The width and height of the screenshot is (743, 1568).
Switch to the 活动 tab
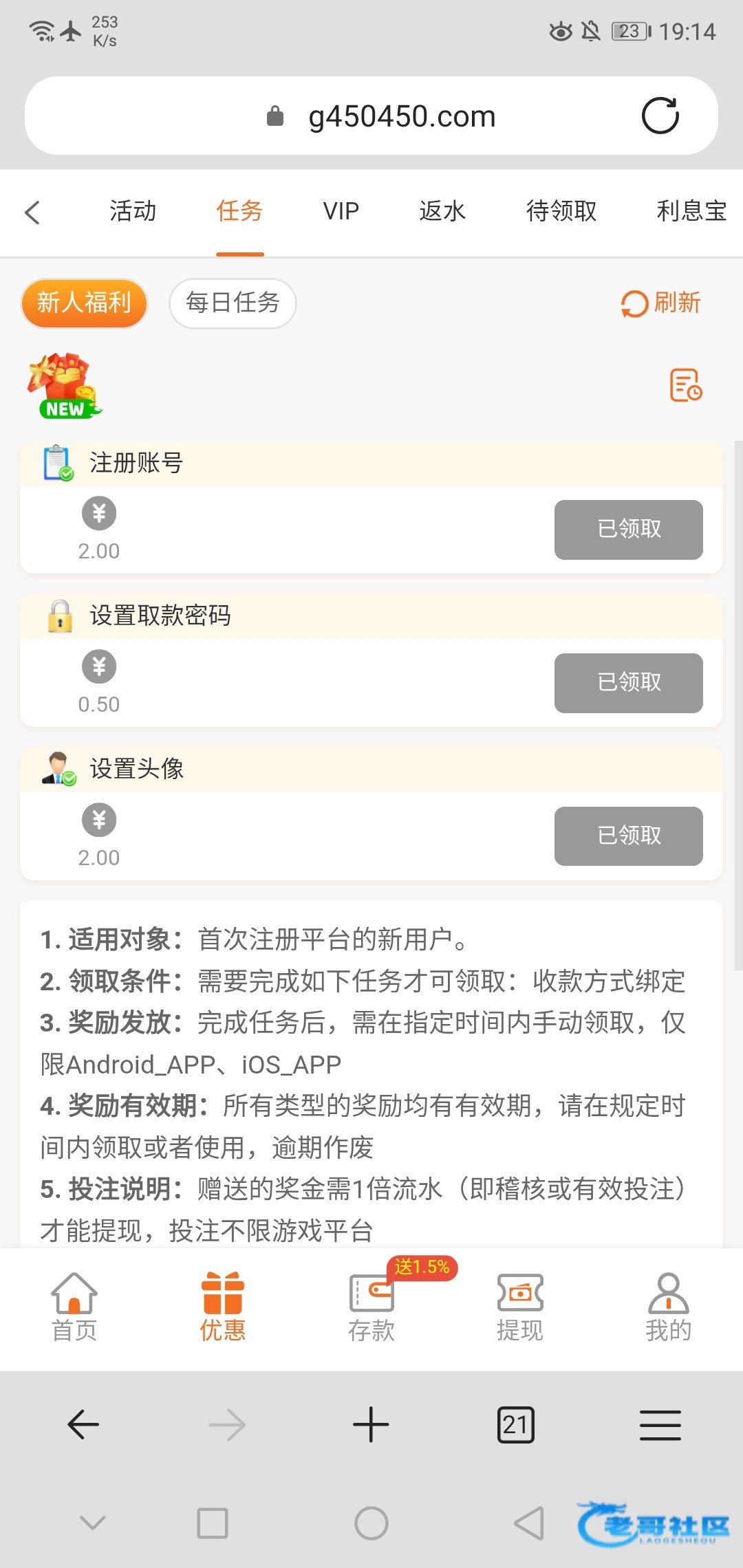pos(133,211)
